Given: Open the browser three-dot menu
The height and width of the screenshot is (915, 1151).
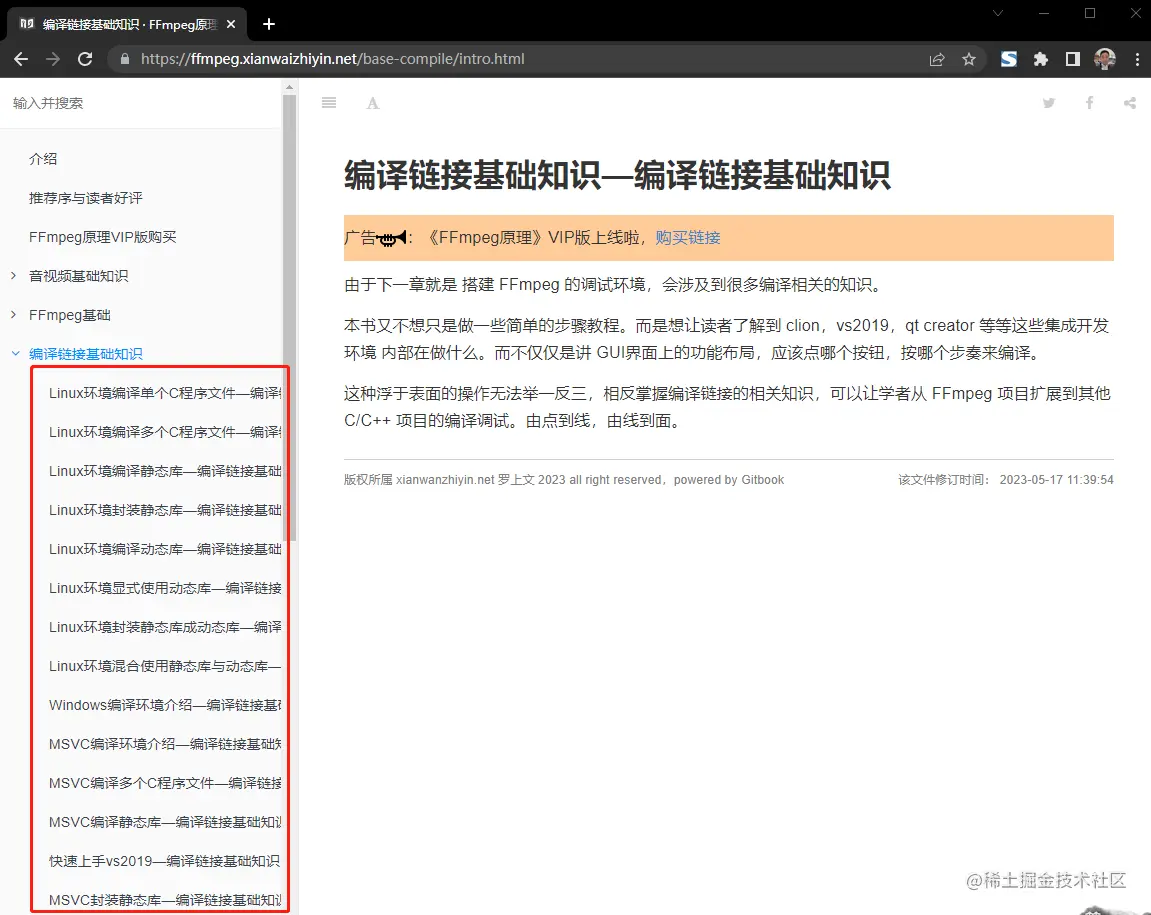Looking at the screenshot, I should 1137,59.
